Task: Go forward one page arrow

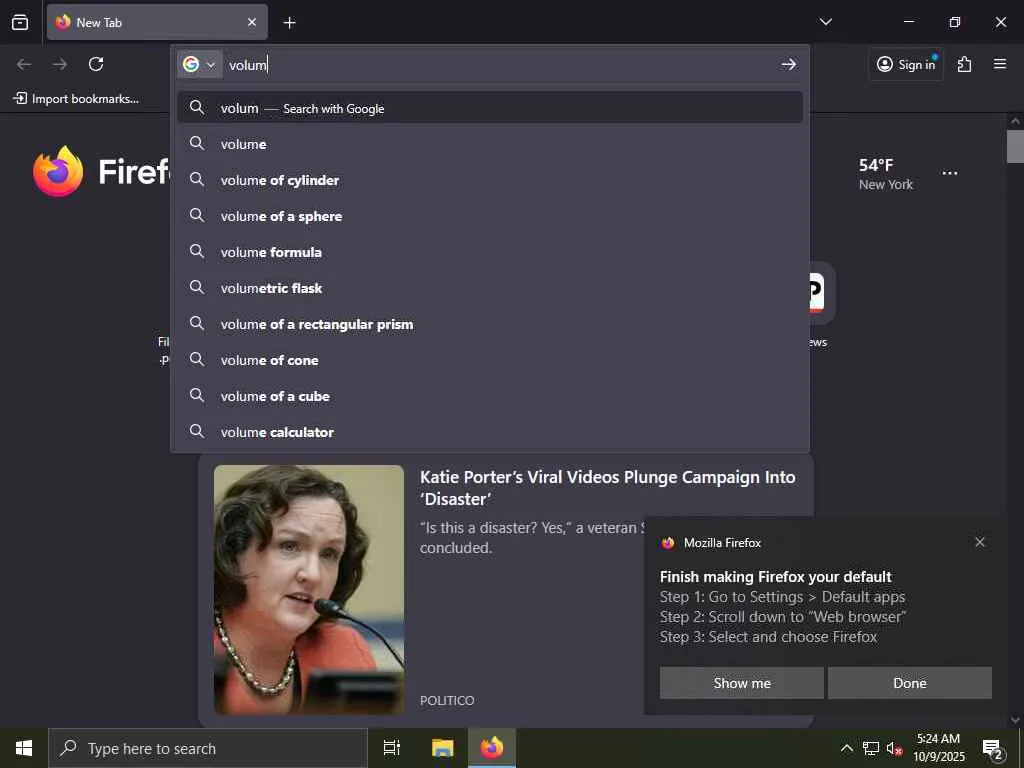Action: tap(60, 64)
